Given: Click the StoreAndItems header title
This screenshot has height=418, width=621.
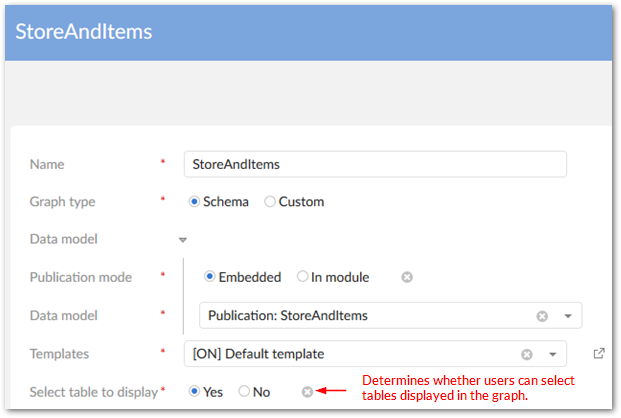Looking at the screenshot, I should pyautogui.click(x=84, y=31).
